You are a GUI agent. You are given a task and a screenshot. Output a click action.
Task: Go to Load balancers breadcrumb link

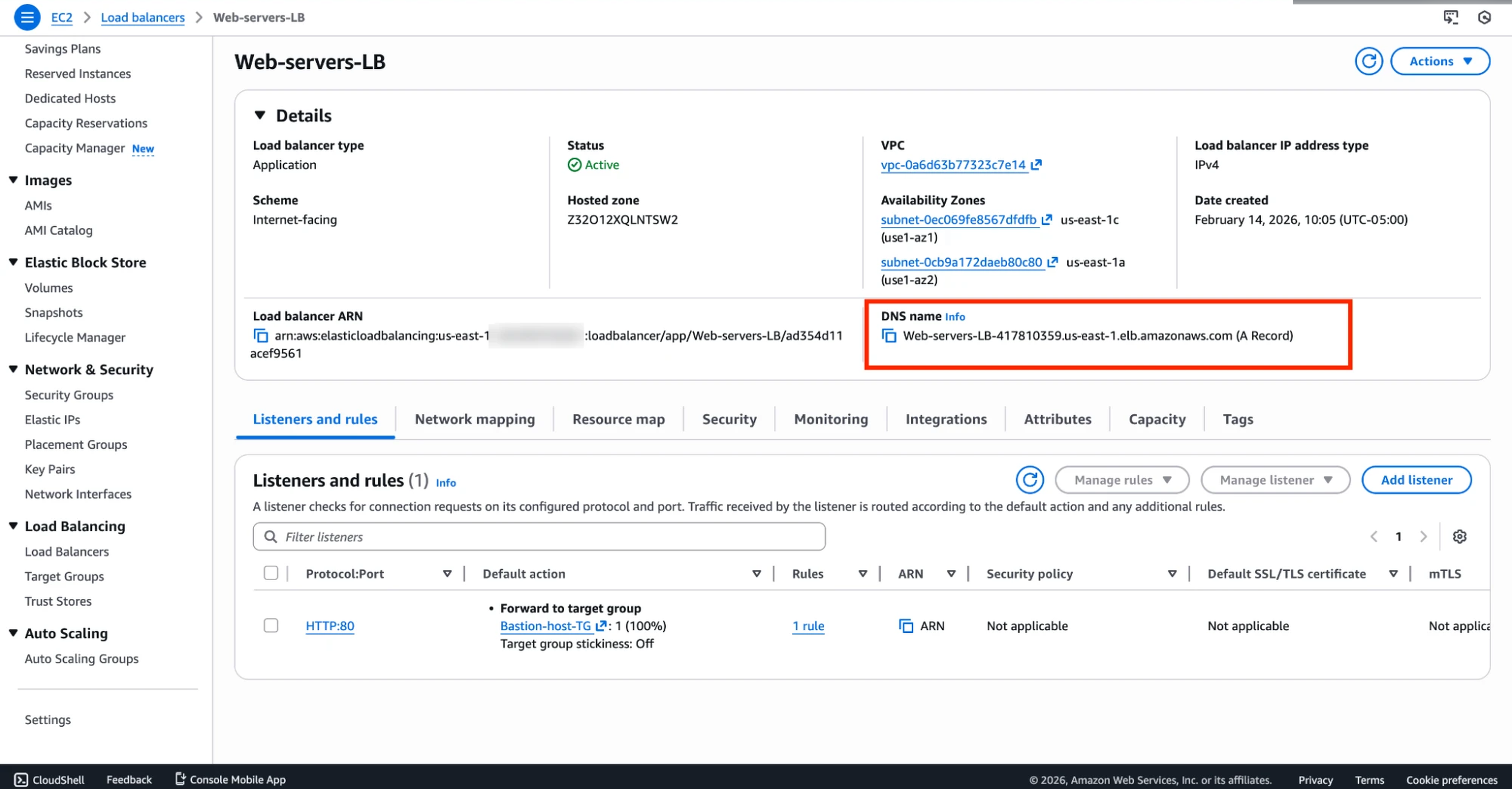pyautogui.click(x=143, y=17)
